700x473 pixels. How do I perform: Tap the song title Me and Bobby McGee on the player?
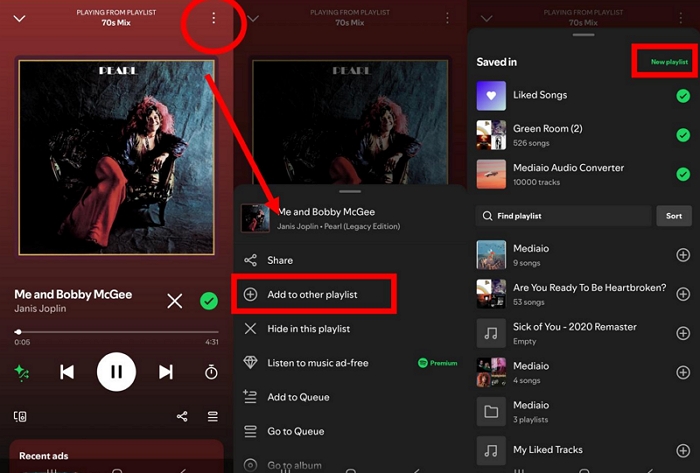click(x=73, y=295)
